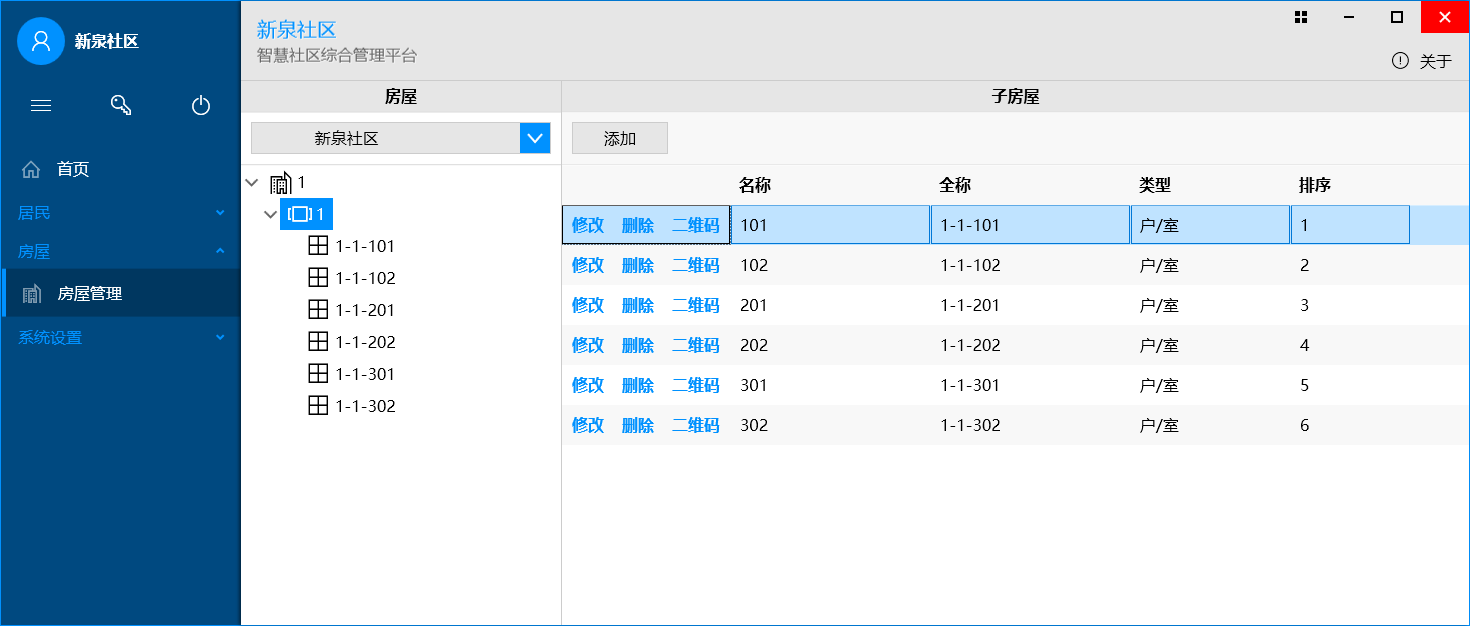Open the 新泉社区 community dropdown arrow
The width and height of the screenshot is (1470, 626).
tap(535, 138)
